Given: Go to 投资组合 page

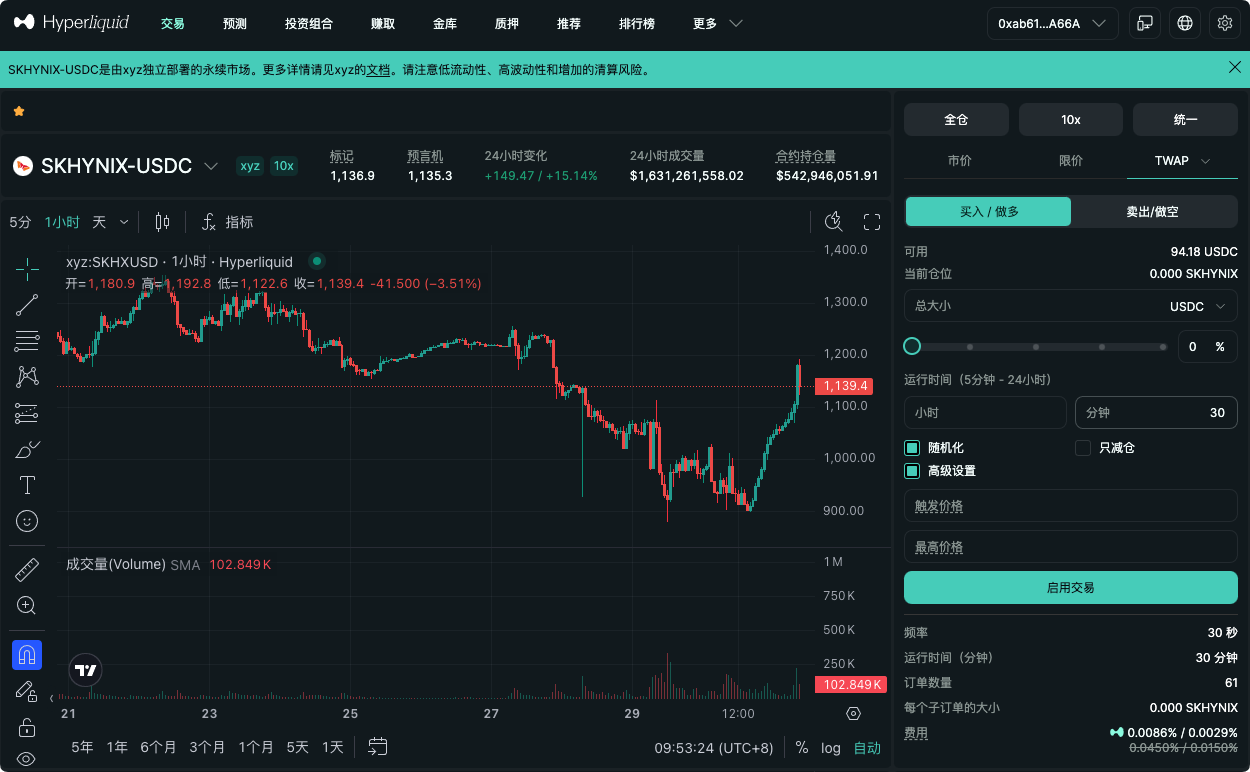Looking at the screenshot, I should (x=309, y=23).
